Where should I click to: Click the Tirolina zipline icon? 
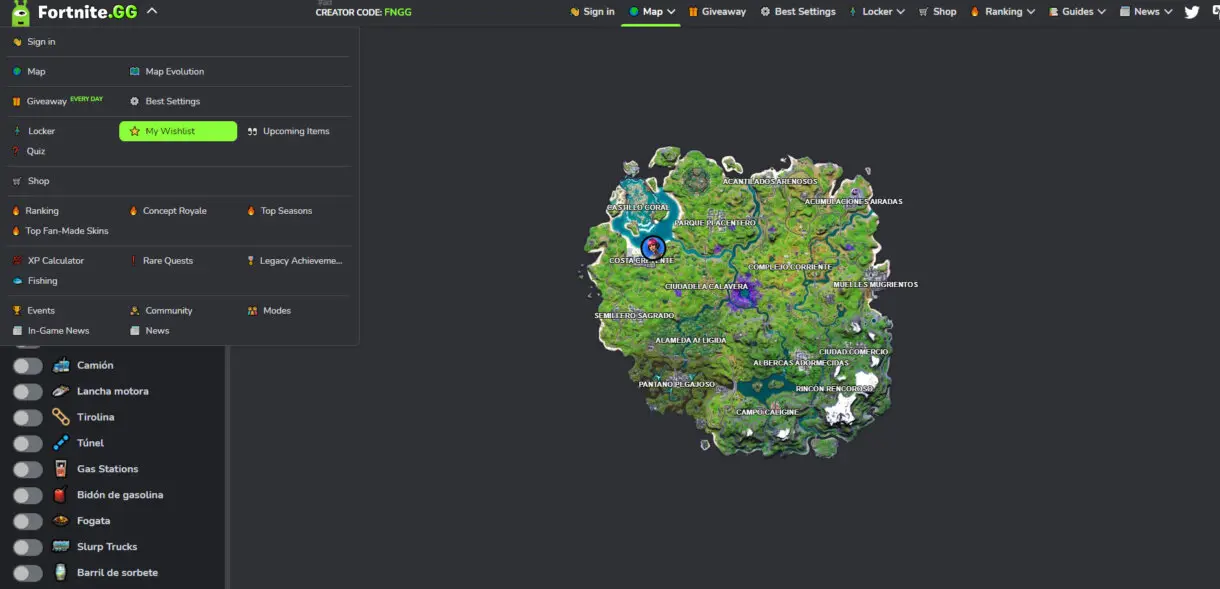click(61, 418)
